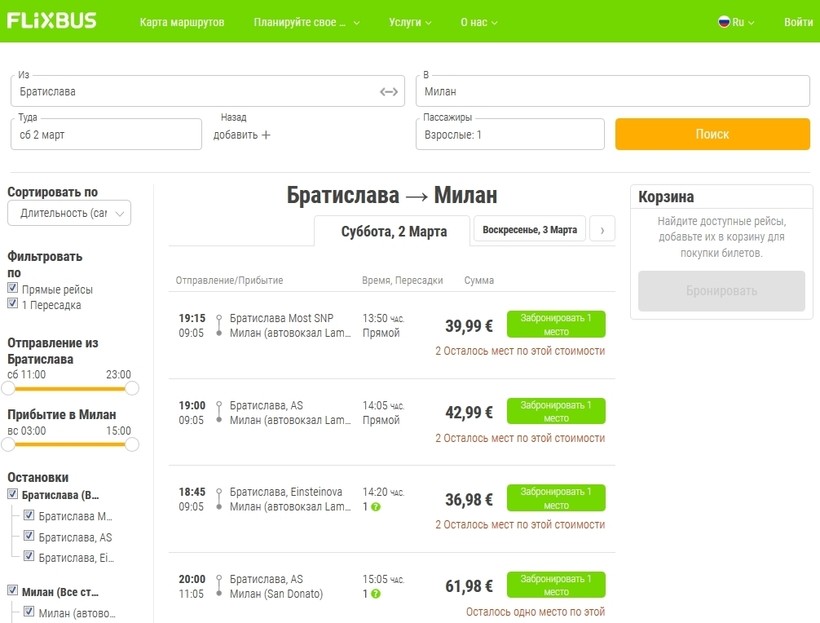Click transfer info icon on 20:00 trip
Screen dimensions: 820x623
376,594
